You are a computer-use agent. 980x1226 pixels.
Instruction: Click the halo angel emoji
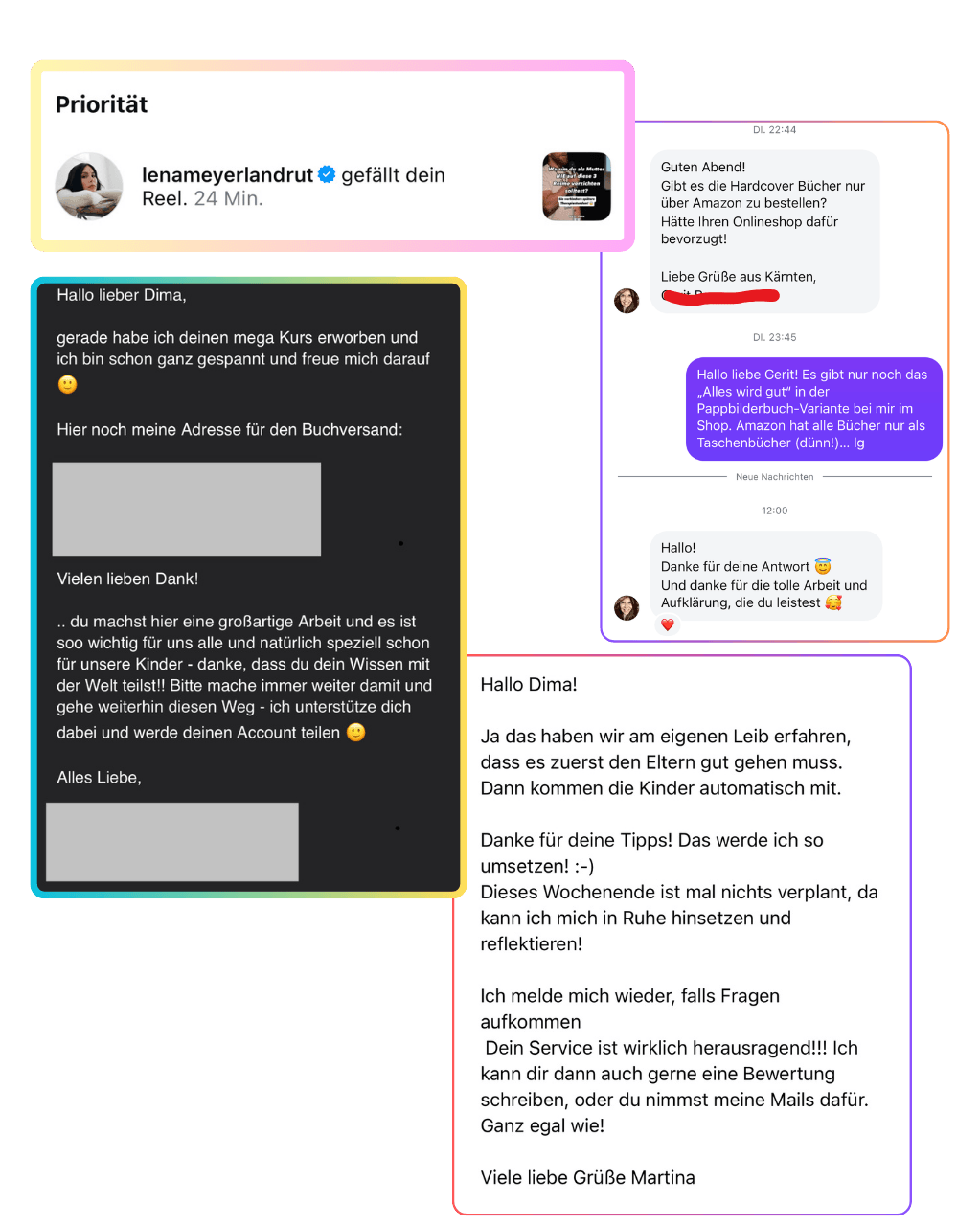823,566
